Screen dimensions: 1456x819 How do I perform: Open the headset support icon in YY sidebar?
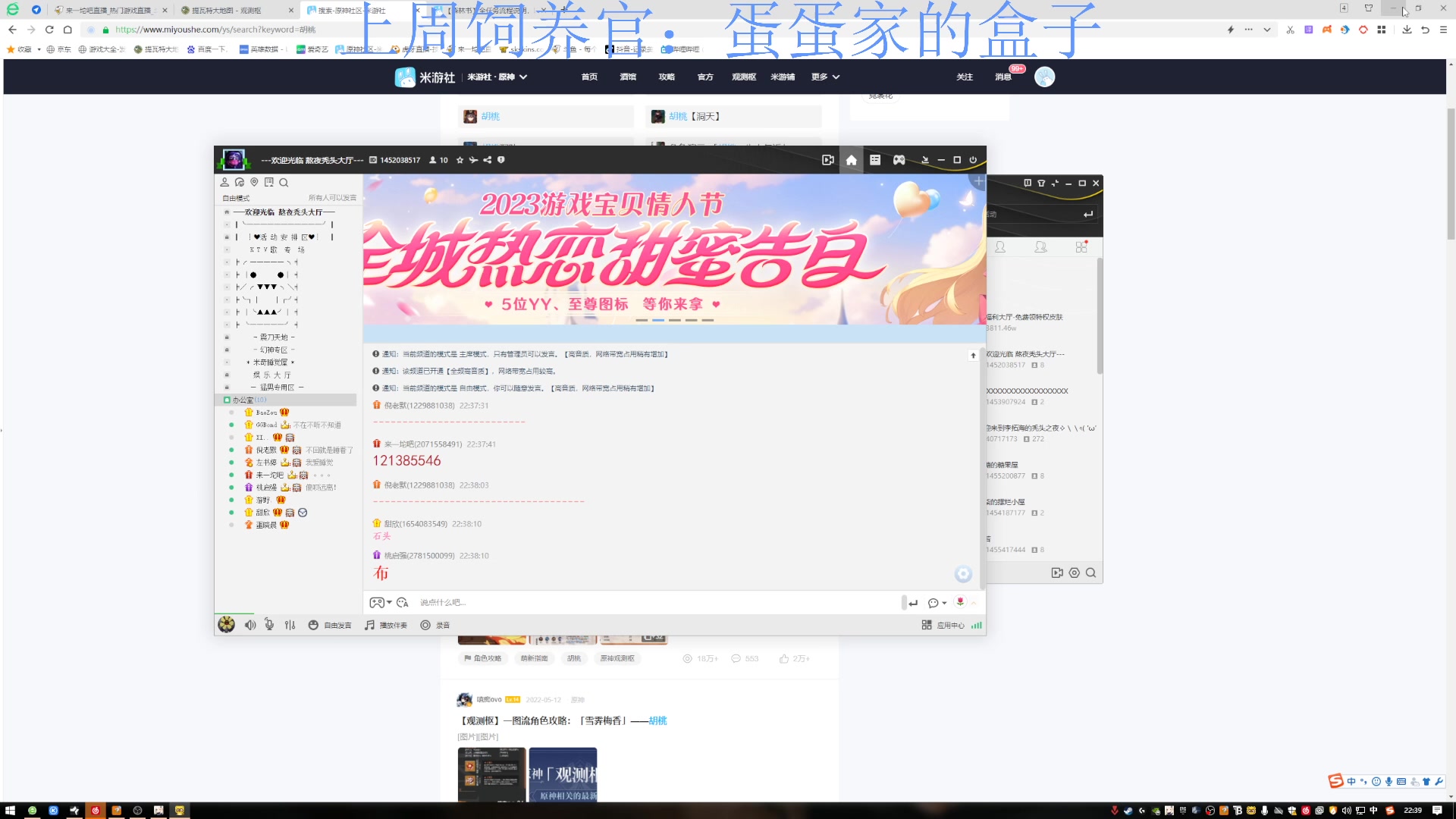pos(240,182)
